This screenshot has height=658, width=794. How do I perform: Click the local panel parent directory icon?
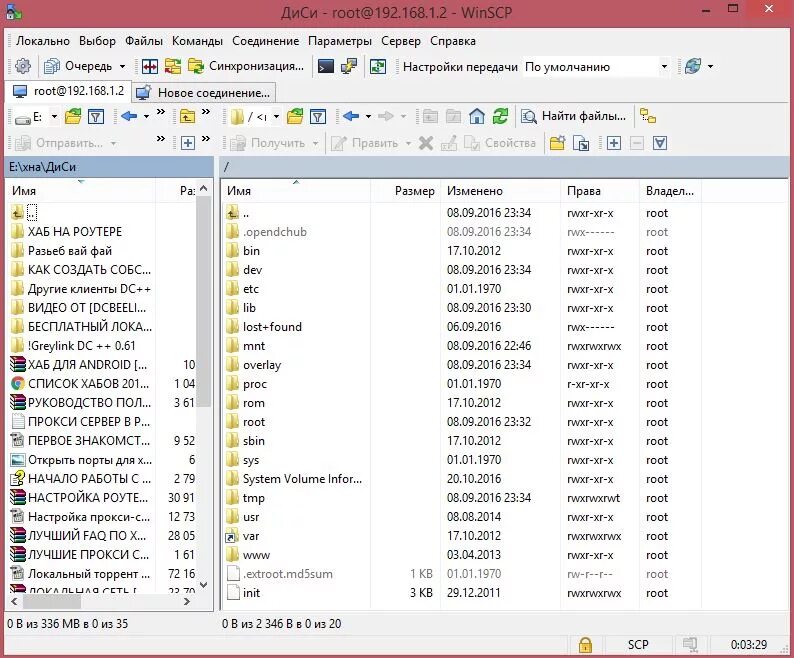click(x=187, y=117)
